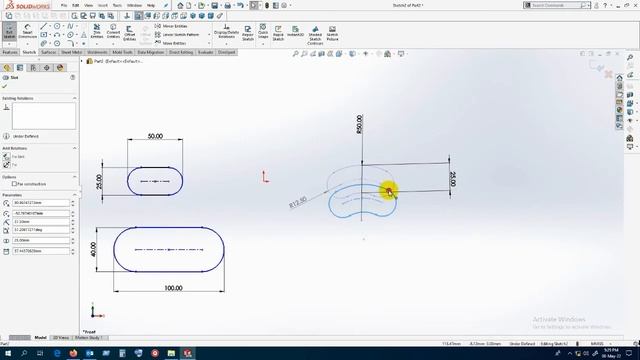Open the Windows Start menu
Image resolution: width=640 pixels, height=360 pixels.
click(7, 353)
